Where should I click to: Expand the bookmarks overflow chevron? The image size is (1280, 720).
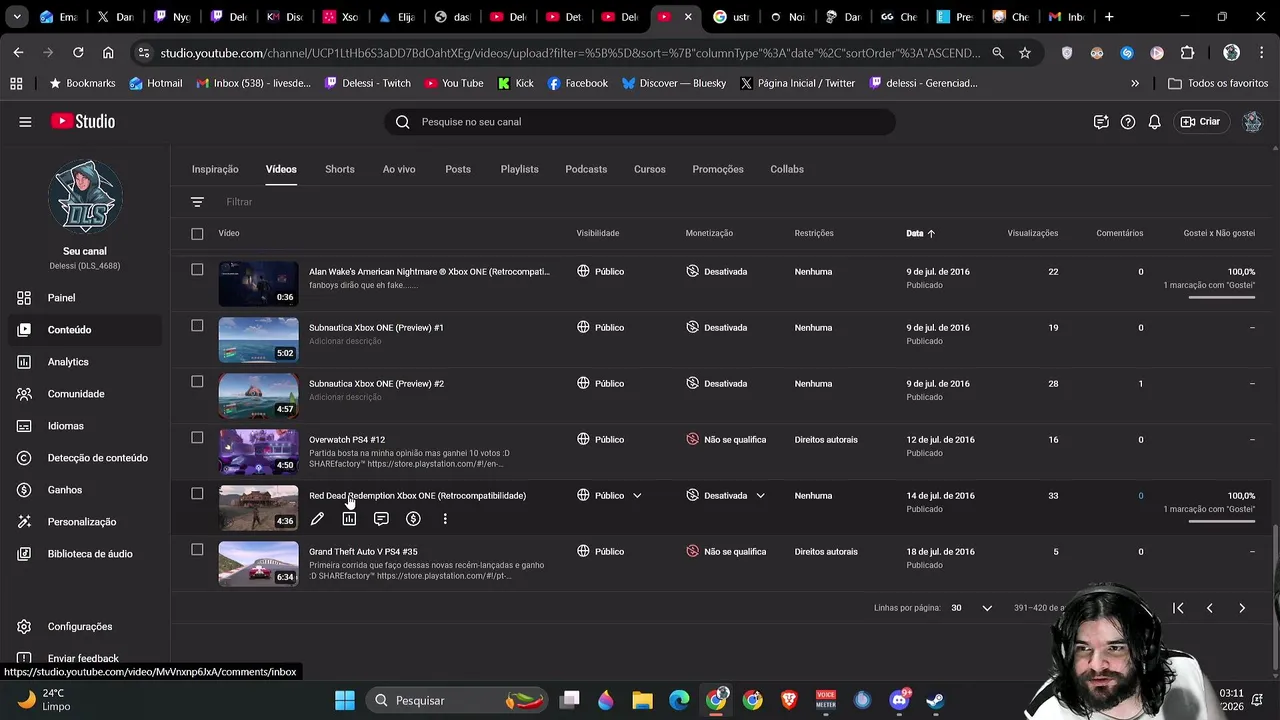1135,84
